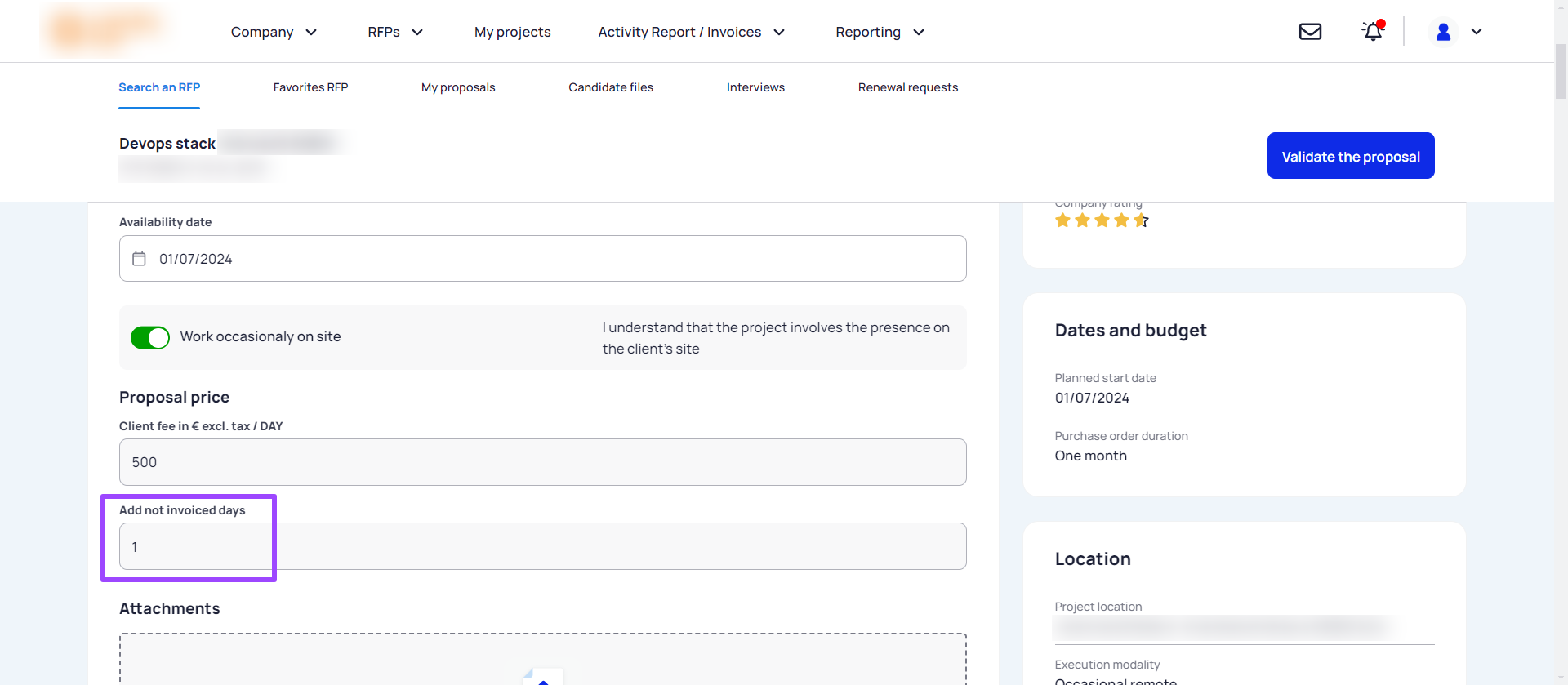1568x685 pixels.
Task: Switch to Interviews tab
Action: [755, 87]
